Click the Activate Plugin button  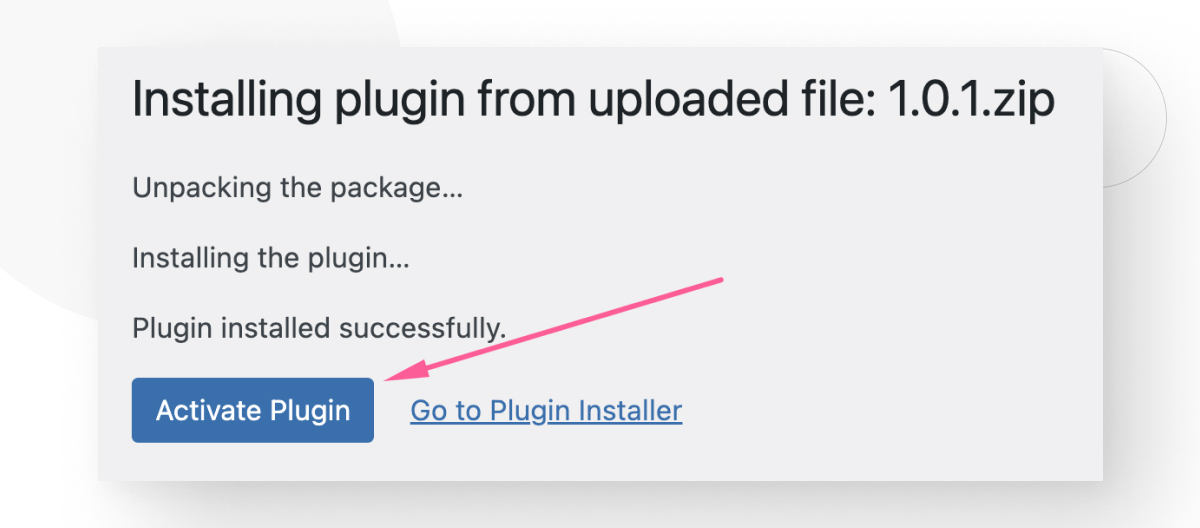(253, 410)
